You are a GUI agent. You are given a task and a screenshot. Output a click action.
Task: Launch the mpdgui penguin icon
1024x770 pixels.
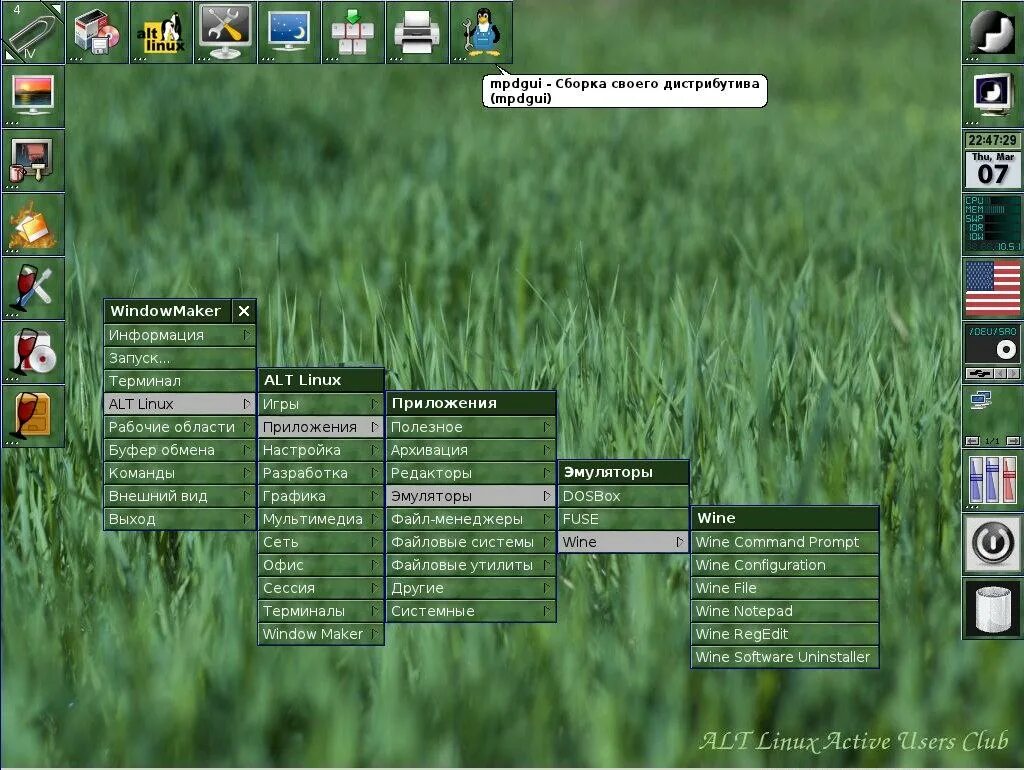pos(481,32)
